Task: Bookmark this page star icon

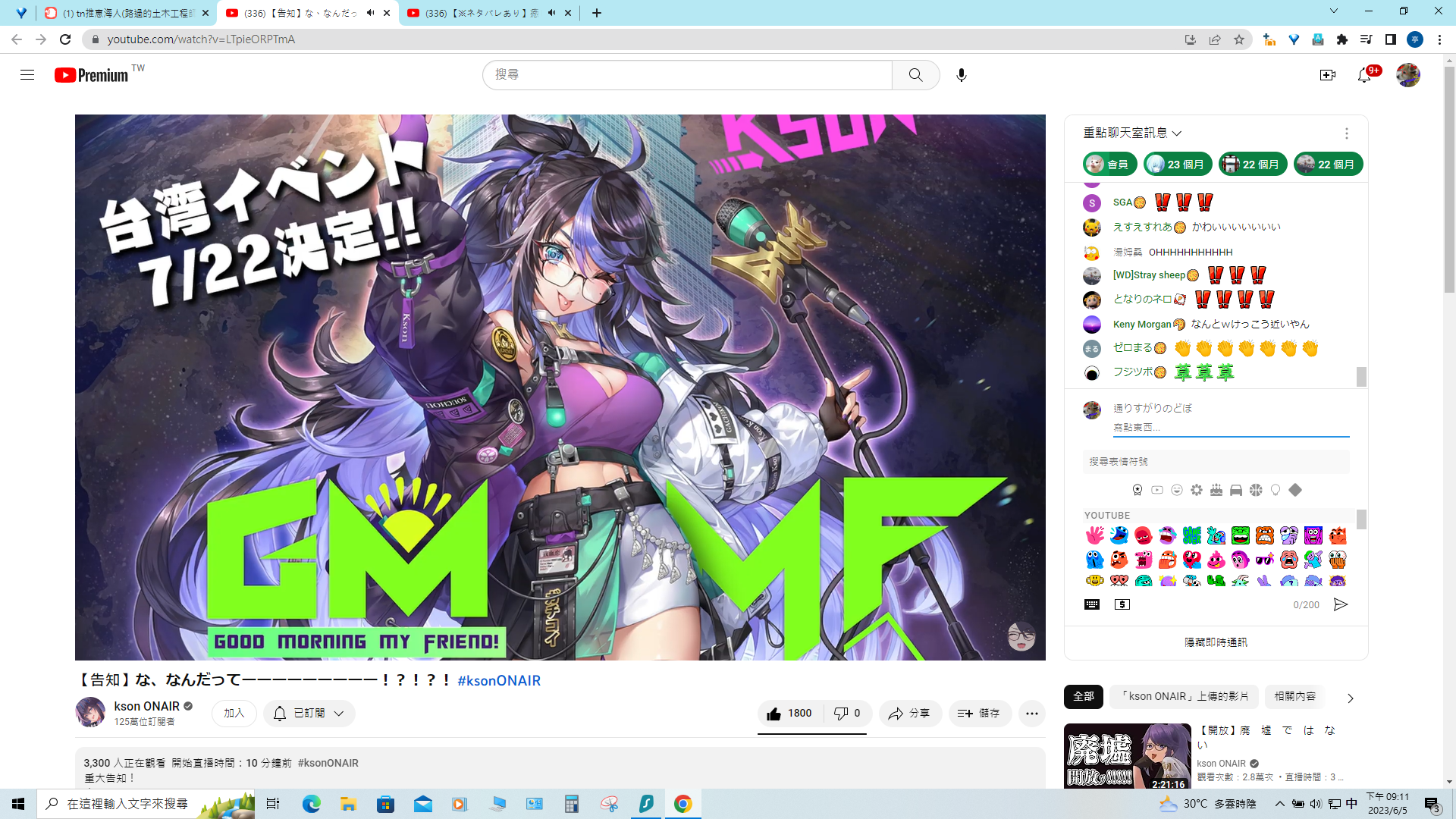Action: click(1239, 39)
